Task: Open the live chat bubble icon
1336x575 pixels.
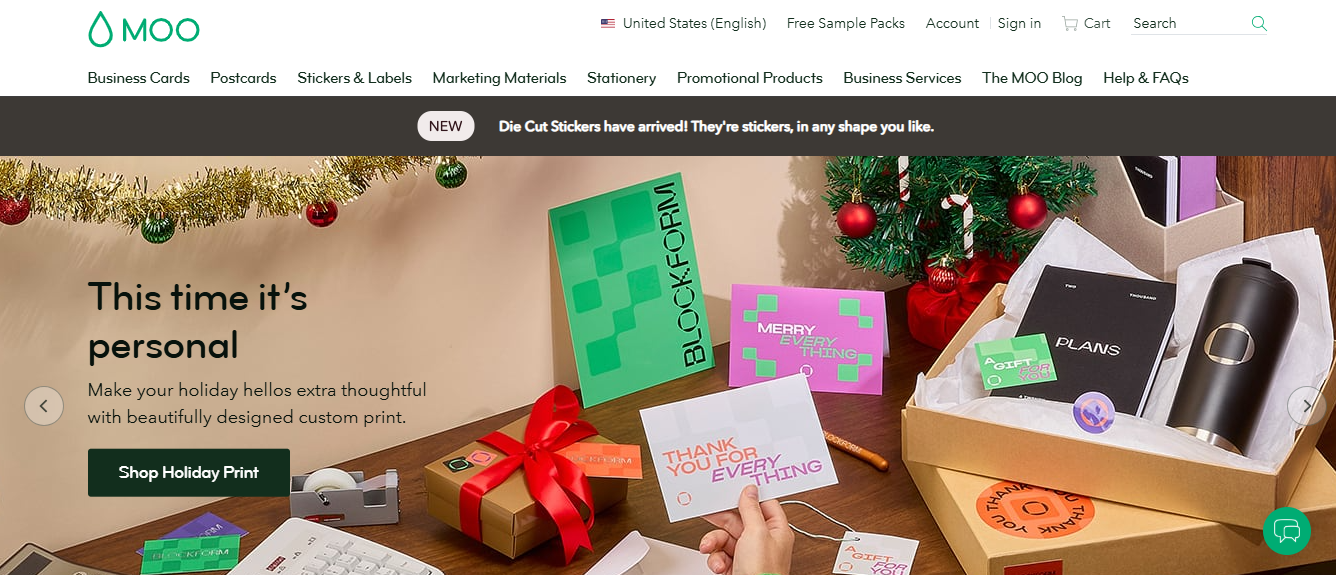Action: 1287,530
